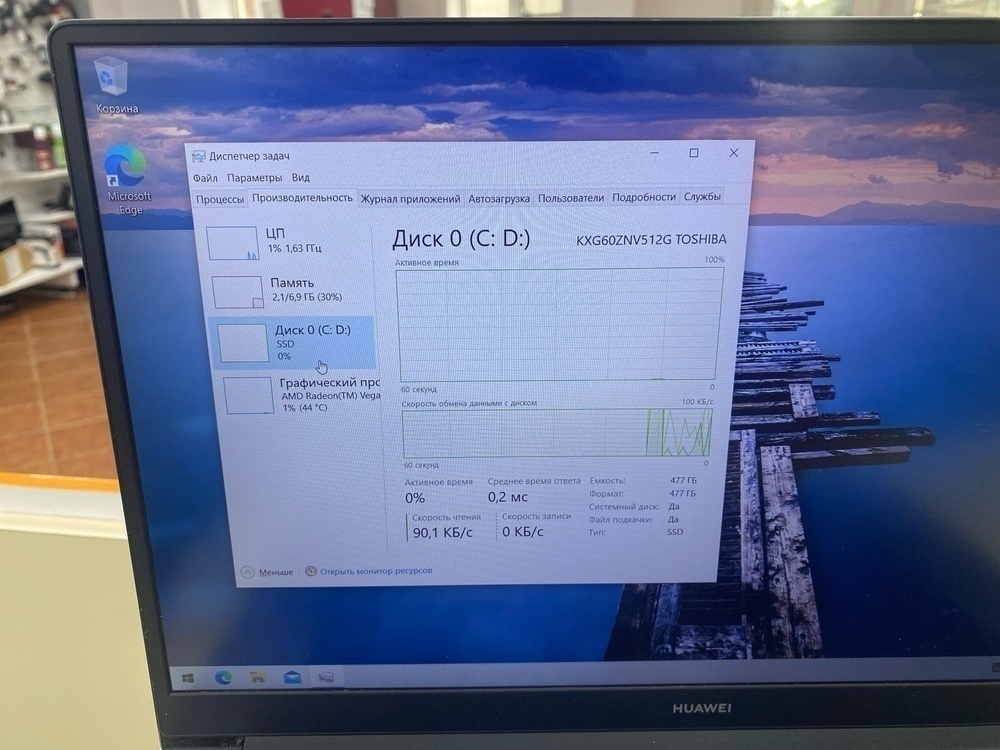
Task: Select the Графический процессор sidebar item
Action: [x=301, y=395]
